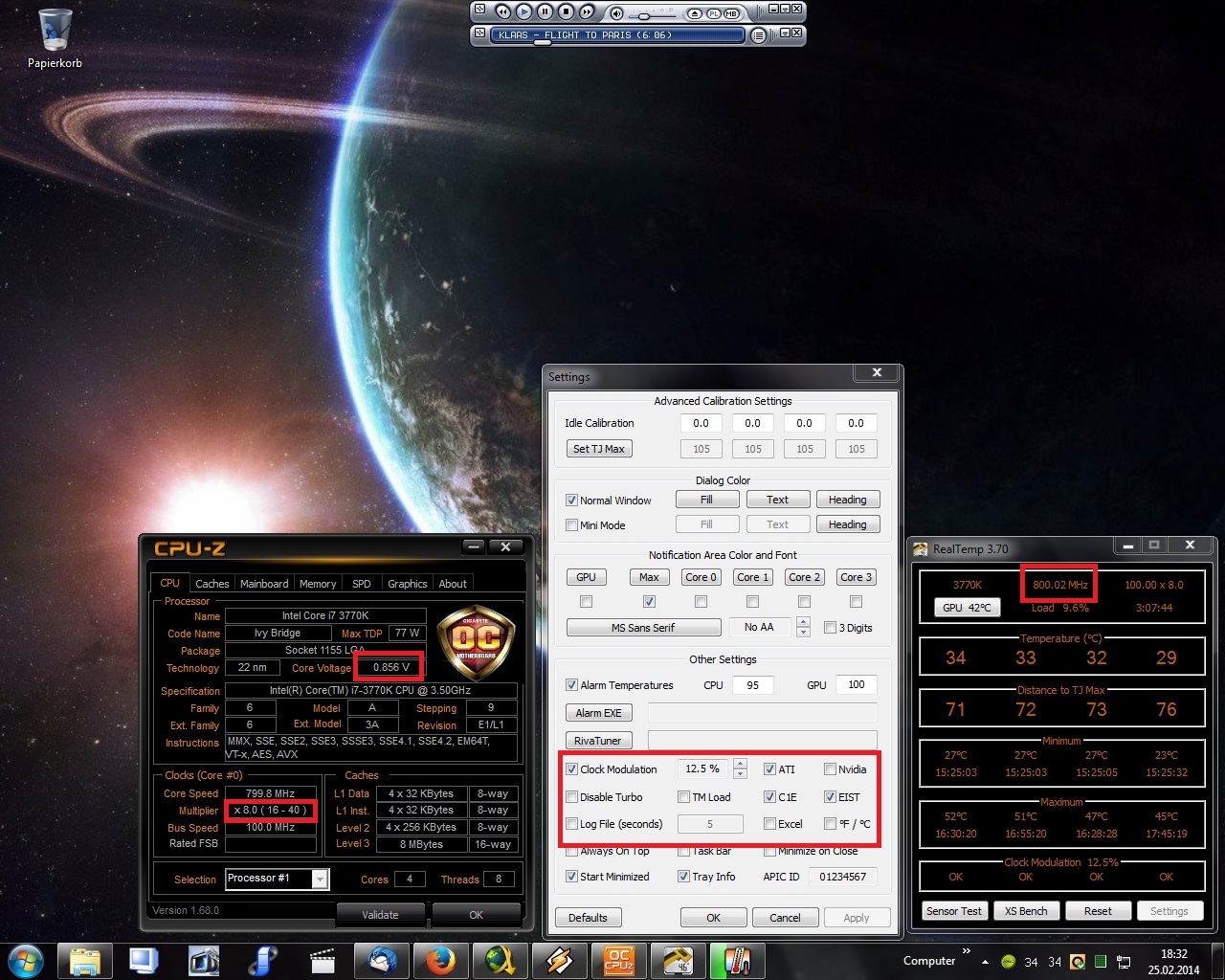Click Winamp play button

523,11
